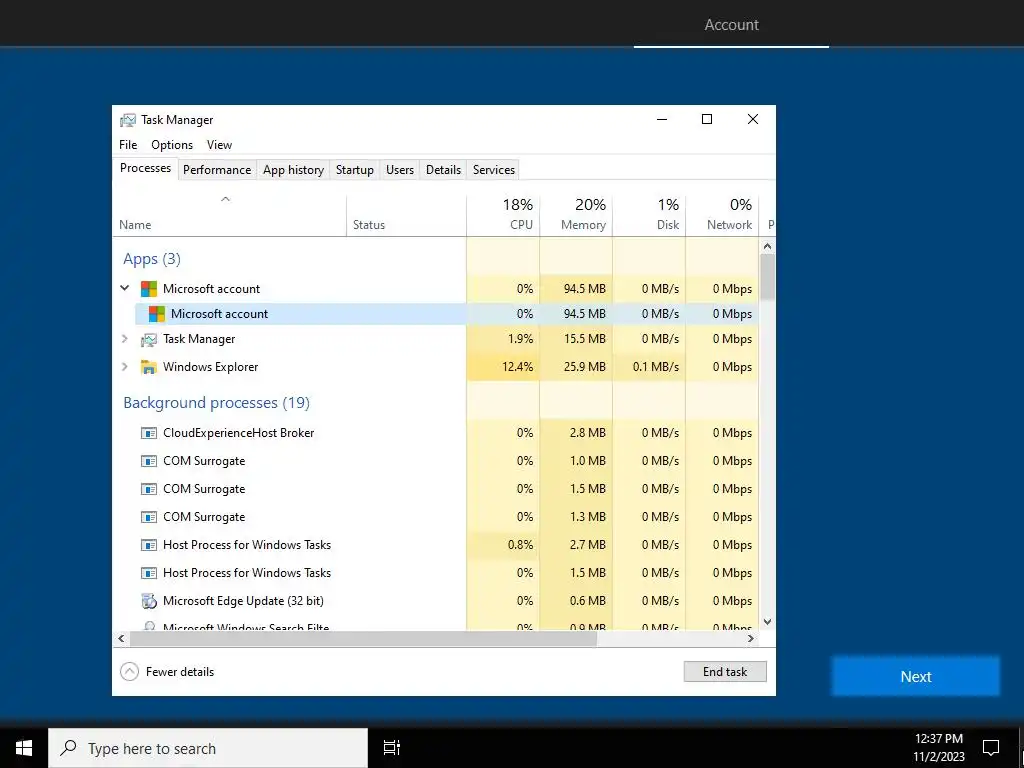Click the 15.5 MB memory value

click(x=584, y=339)
